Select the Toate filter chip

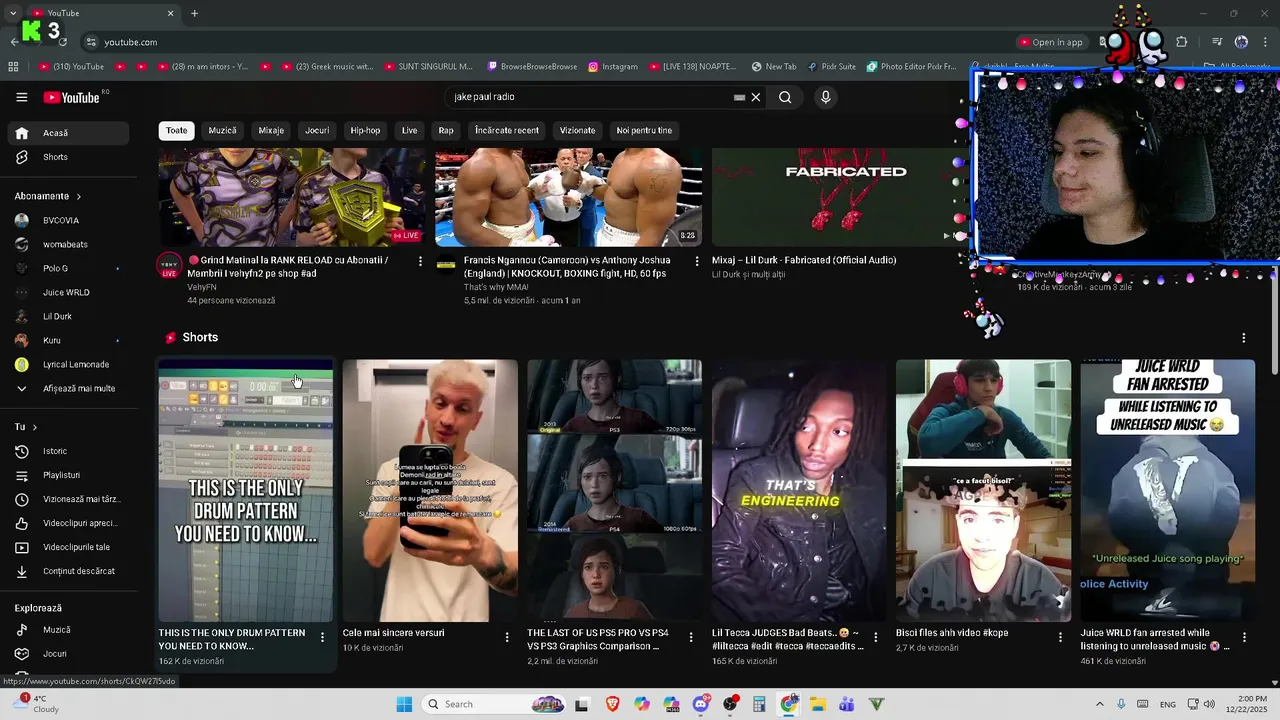point(176,130)
